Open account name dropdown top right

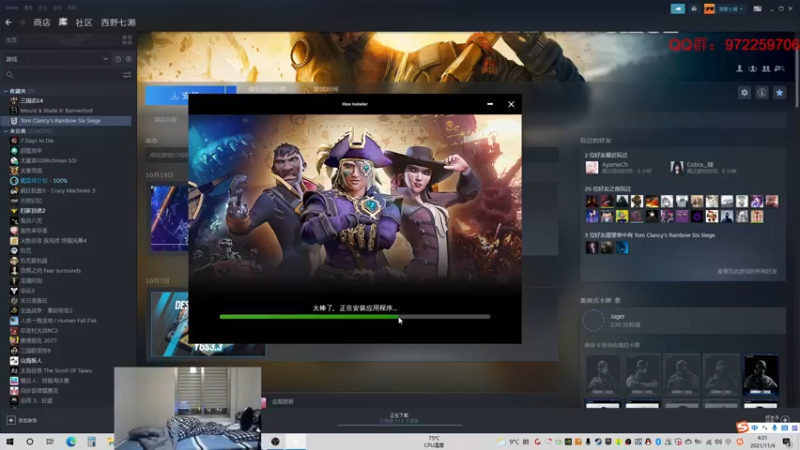point(731,9)
